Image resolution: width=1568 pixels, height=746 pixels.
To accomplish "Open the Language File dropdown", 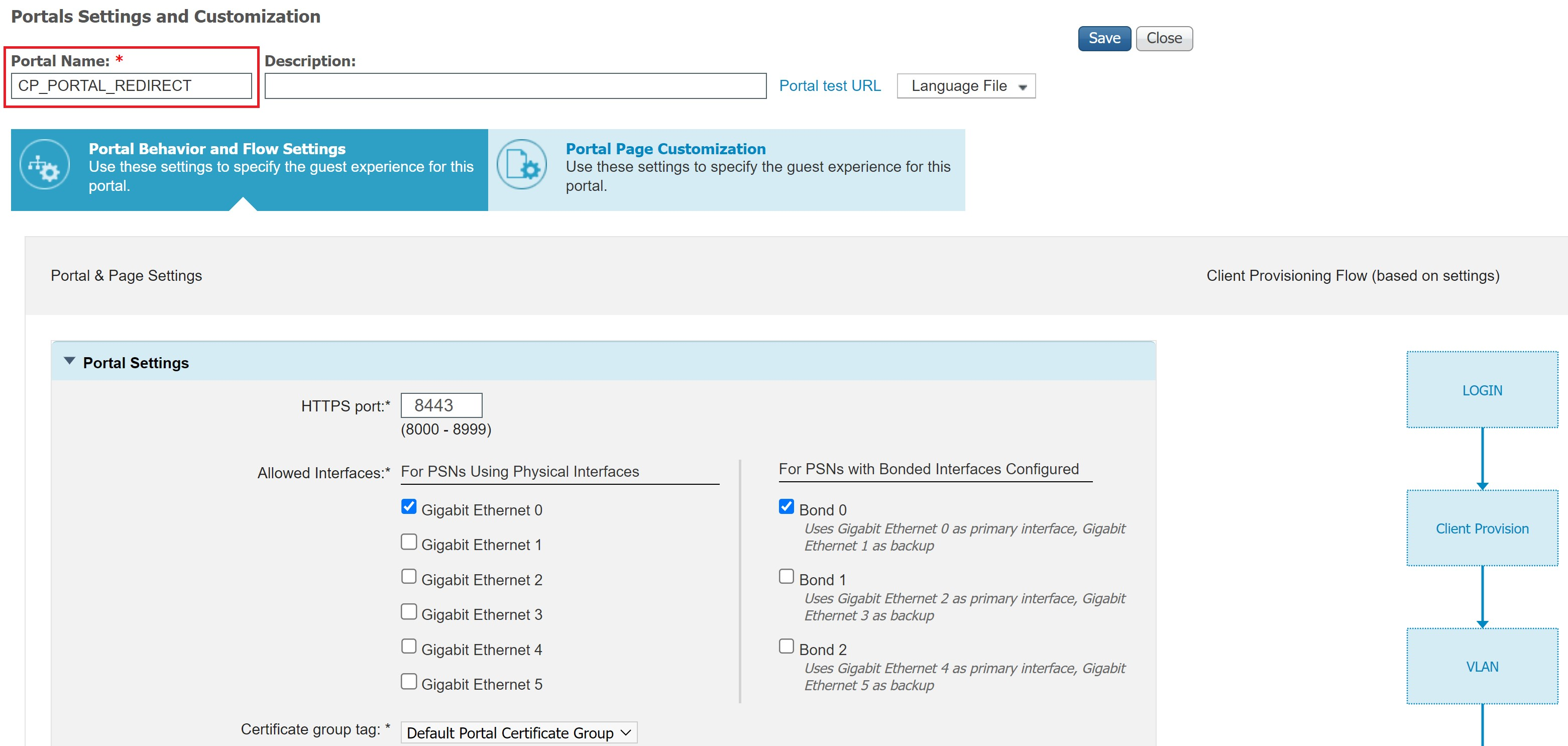I will [965, 86].
